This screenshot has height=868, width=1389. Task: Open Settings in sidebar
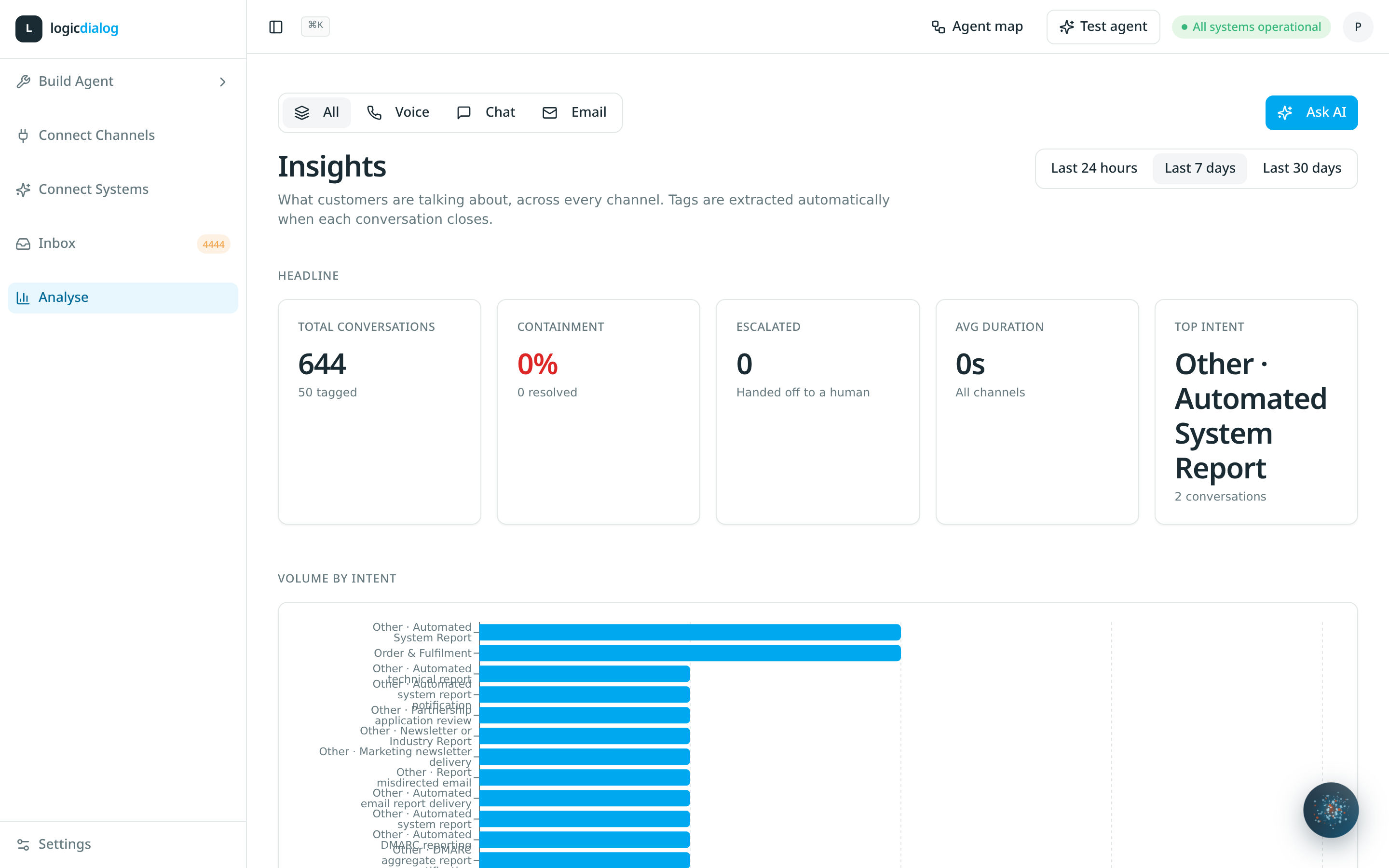click(x=123, y=844)
